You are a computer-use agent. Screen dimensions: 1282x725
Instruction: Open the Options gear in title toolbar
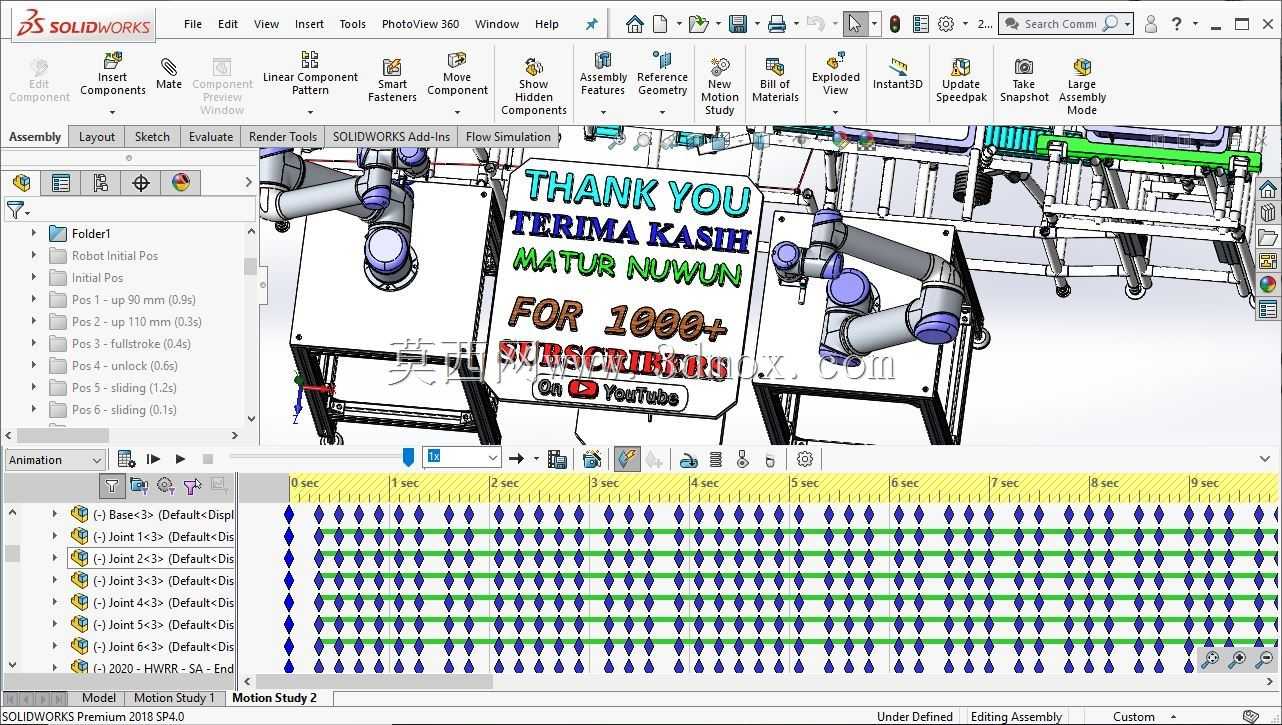coord(946,24)
